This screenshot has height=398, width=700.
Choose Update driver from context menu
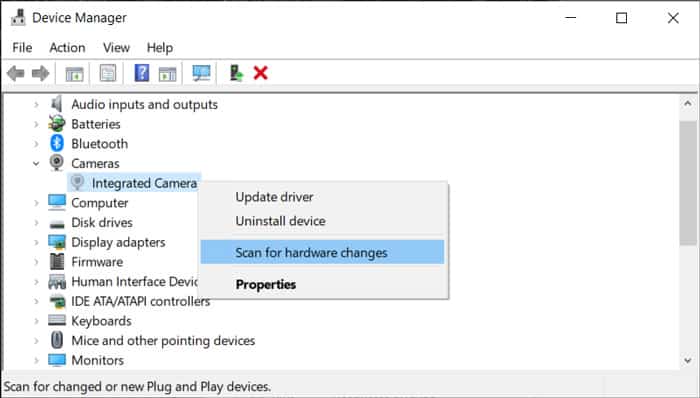coord(322,197)
